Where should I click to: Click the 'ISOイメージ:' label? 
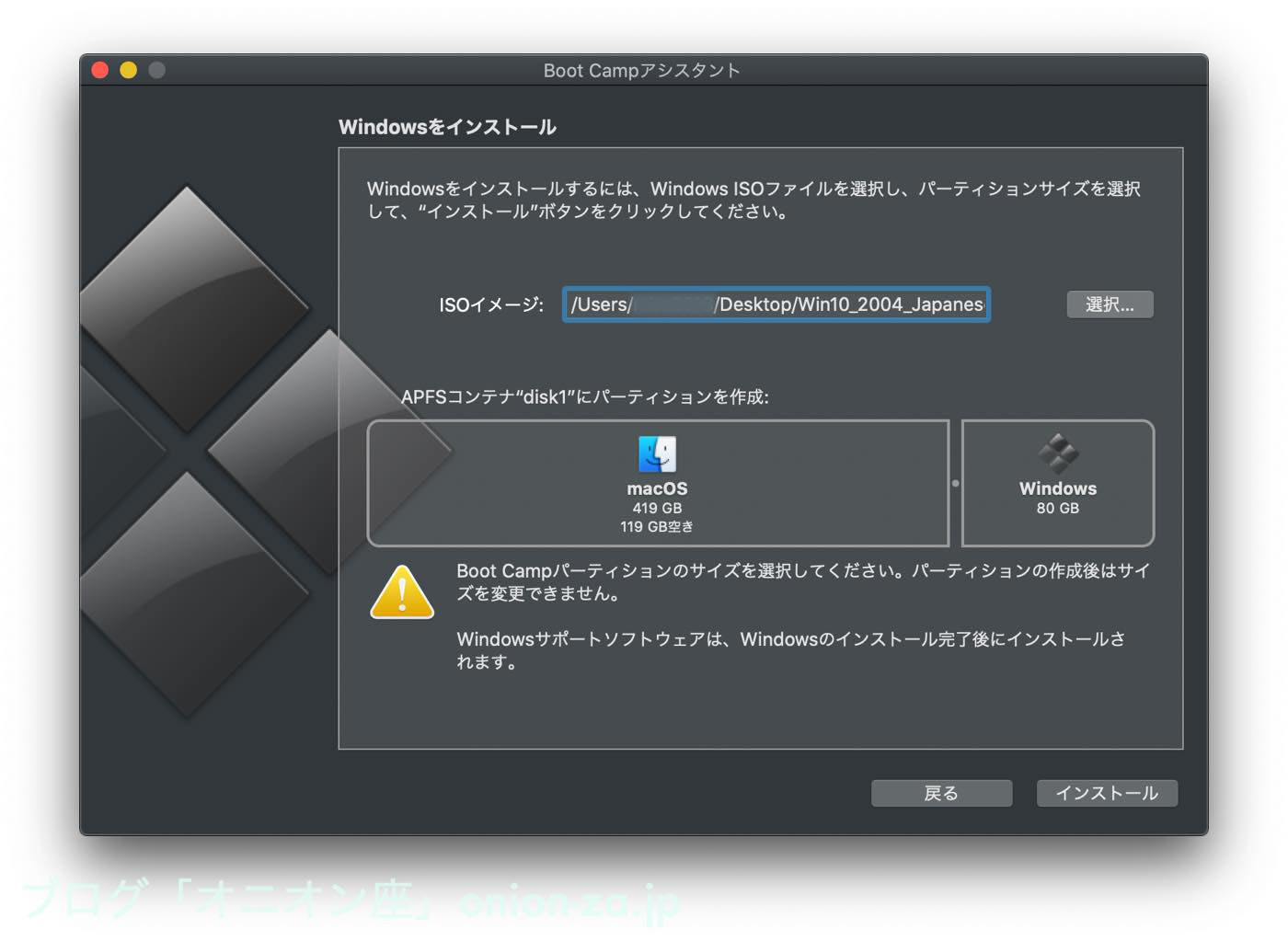point(491,304)
